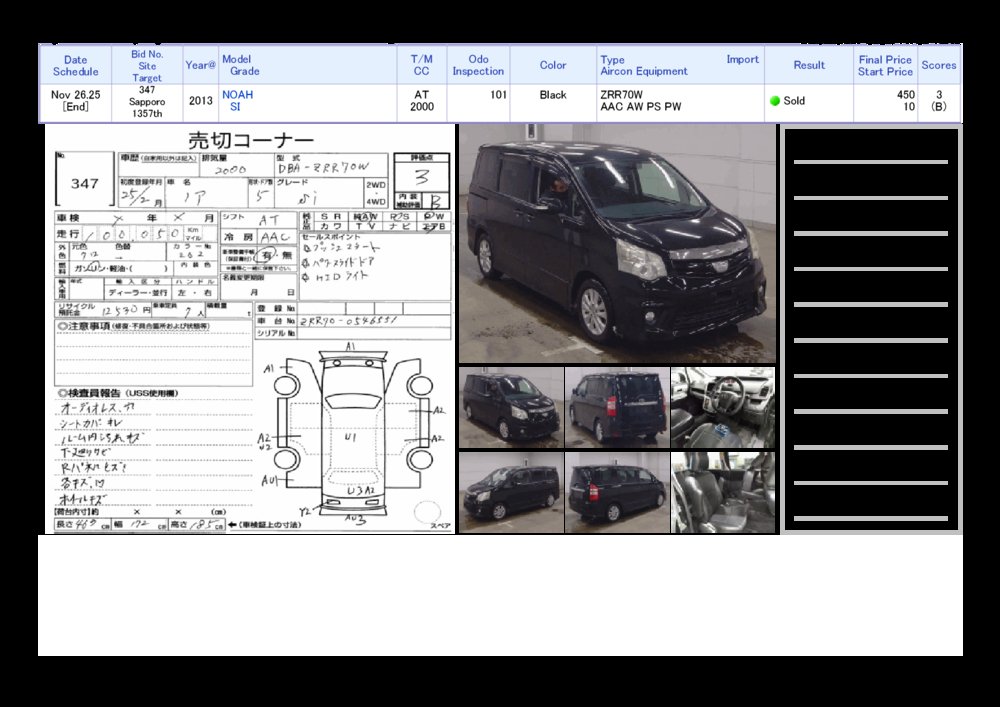Click the Color column header
The width and height of the screenshot is (1000, 707).
click(x=553, y=65)
